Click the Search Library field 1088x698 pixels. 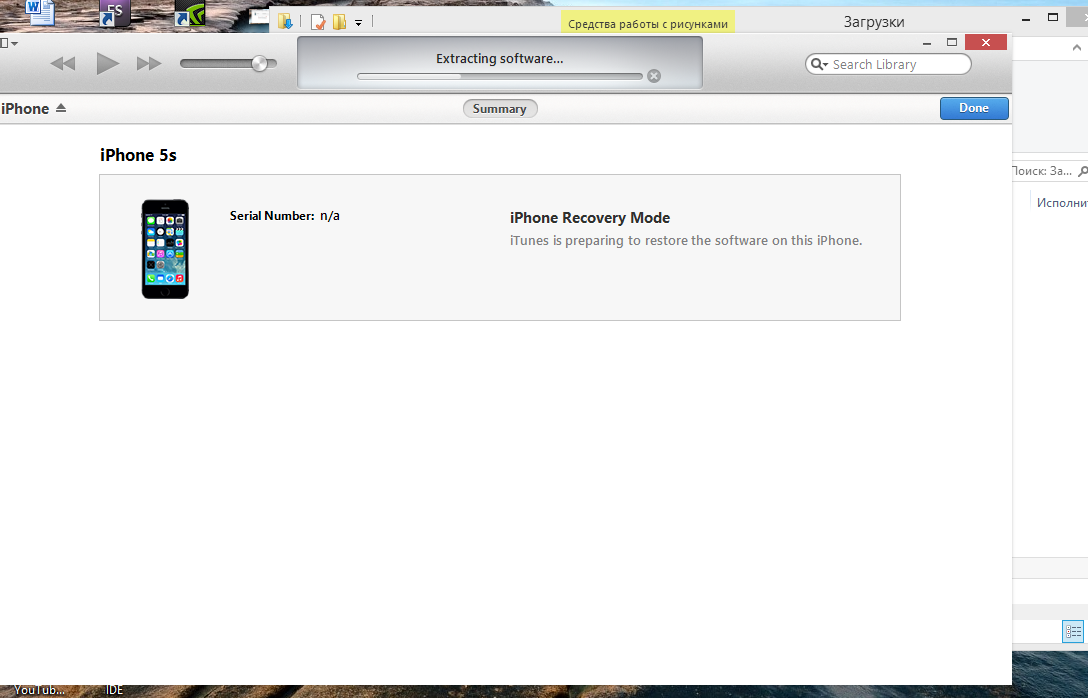tap(888, 64)
